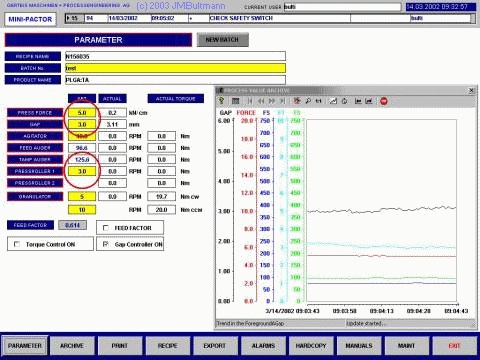Click the 1:1 original view icon
480x360 pixels.
click(319, 101)
